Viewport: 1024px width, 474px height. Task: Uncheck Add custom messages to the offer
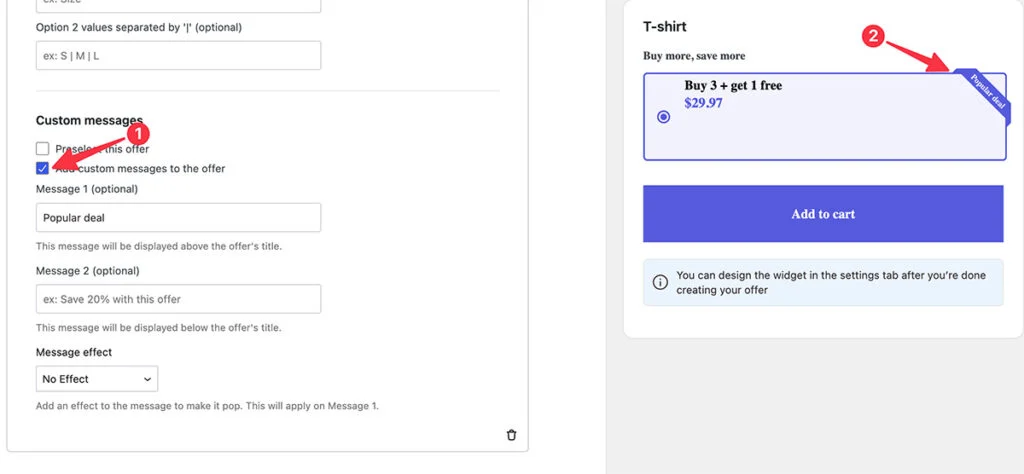[42, 168]
